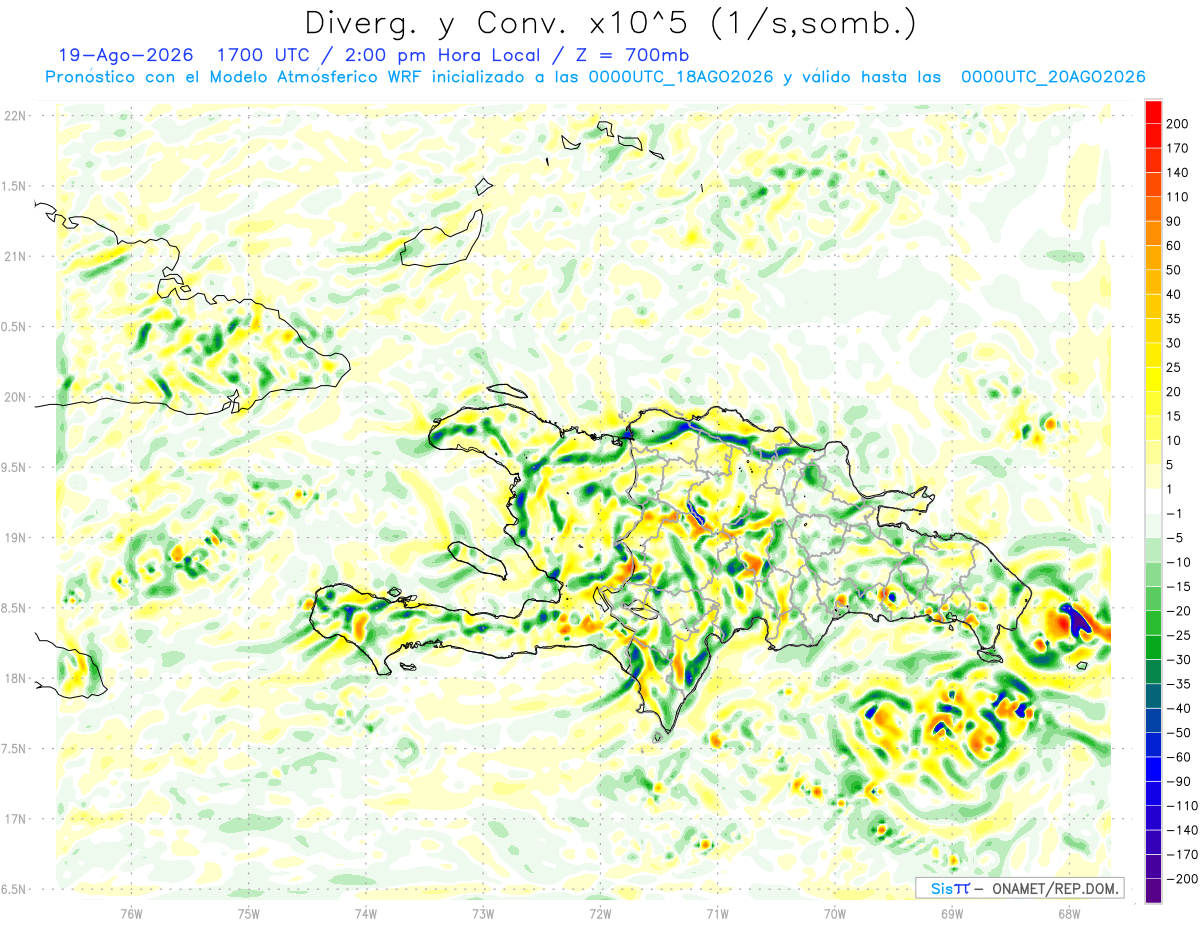Click the initialization time '0000UTC_18AGO2026'
Viewport: 1200px width, 927px height.
(x=681, y=77)
